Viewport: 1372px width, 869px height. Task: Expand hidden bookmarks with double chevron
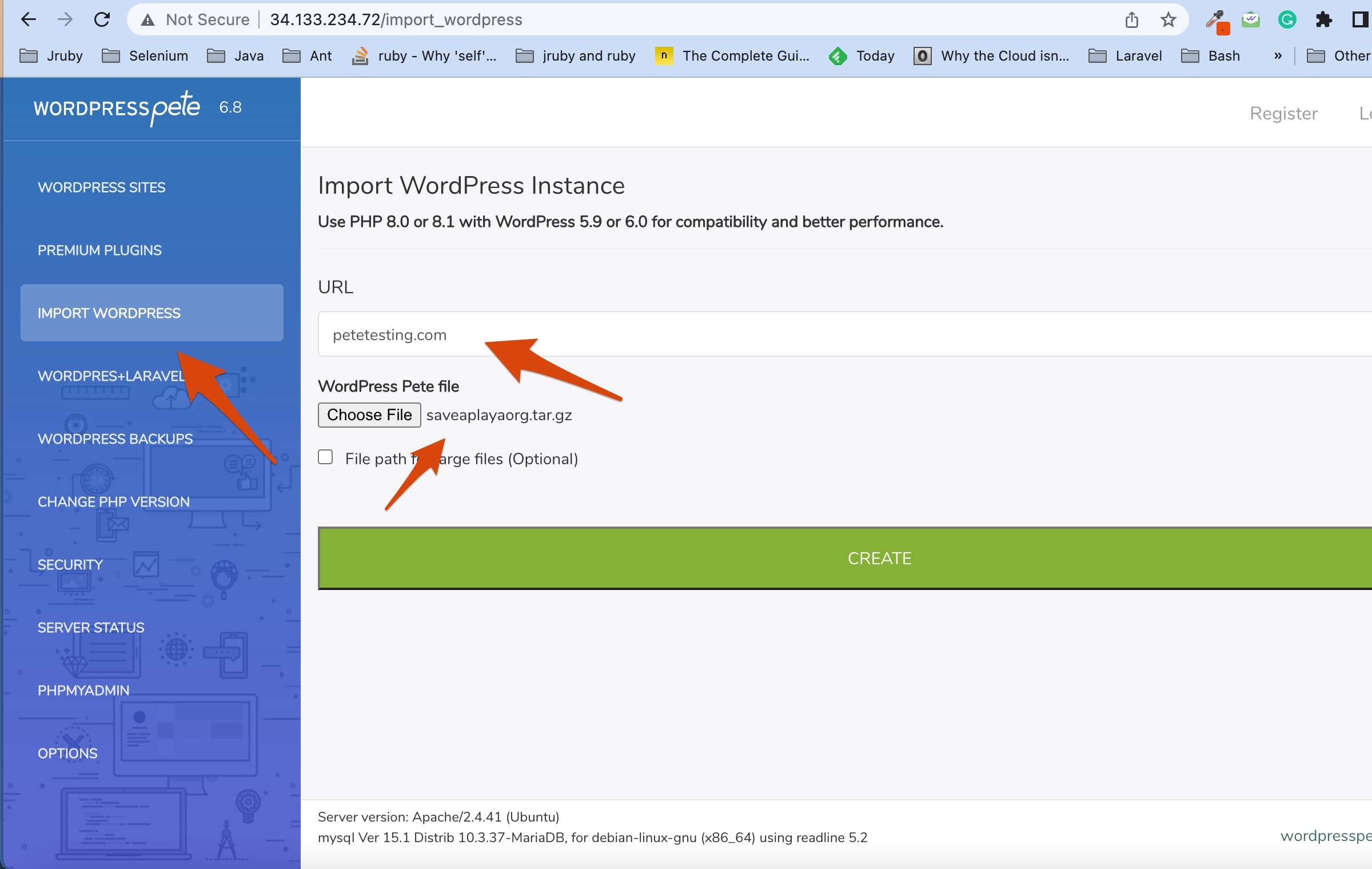click(x=1278, y=55)
